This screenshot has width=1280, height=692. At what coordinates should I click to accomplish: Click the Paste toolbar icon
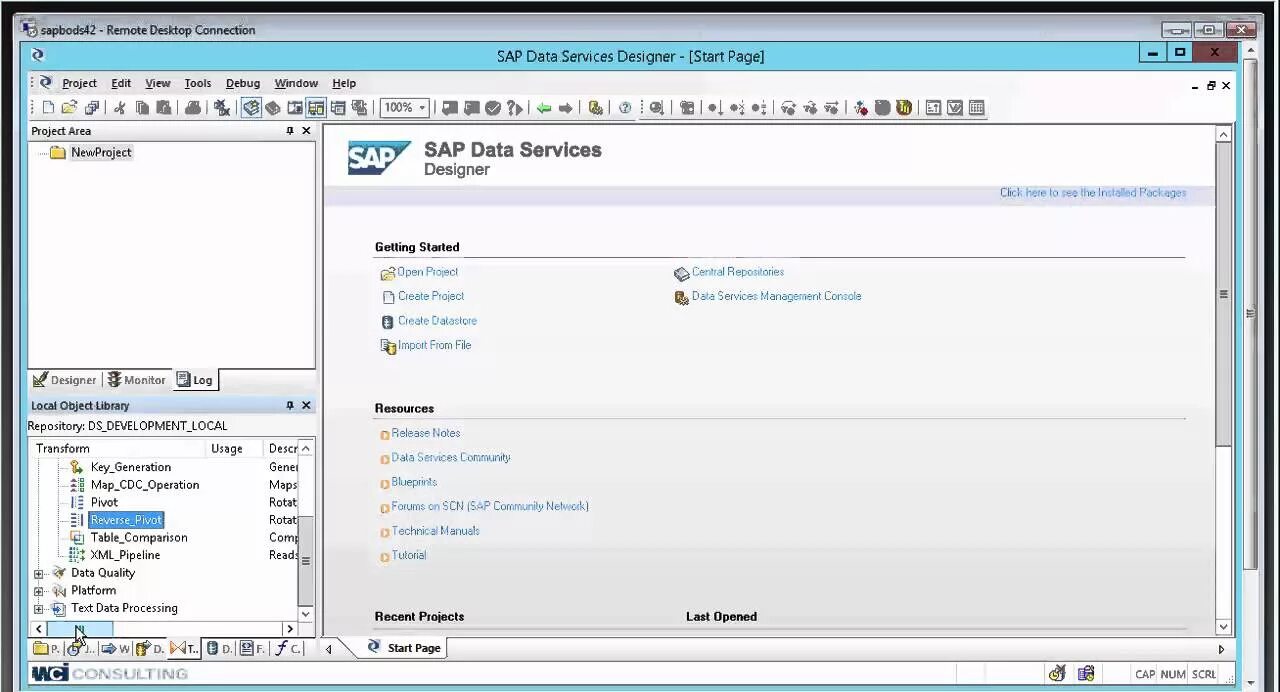coord(163,108)
